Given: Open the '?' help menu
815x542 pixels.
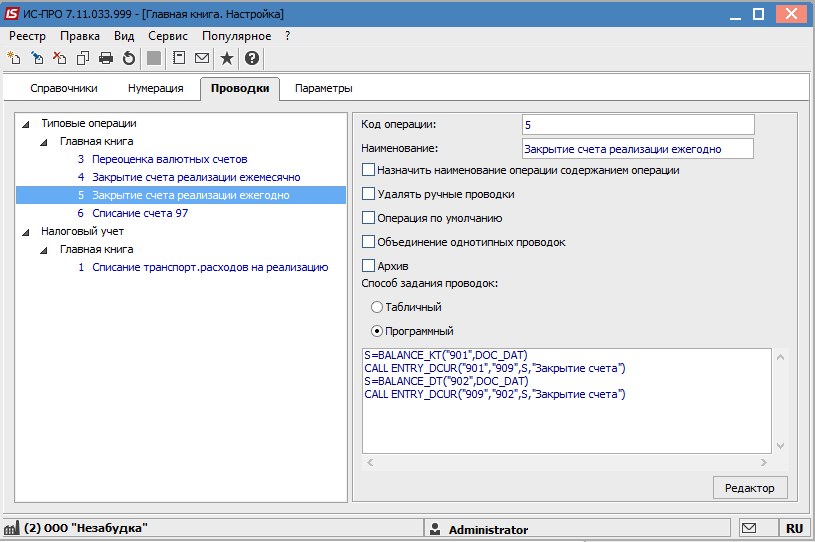Looking at the screenshot, I should tap(287, 36).
